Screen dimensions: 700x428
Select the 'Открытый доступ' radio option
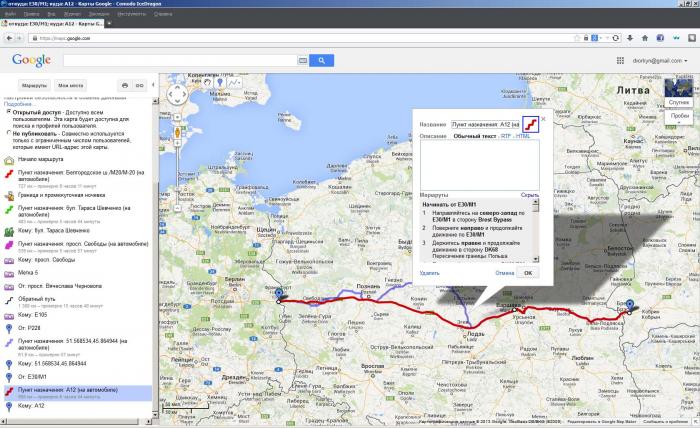point(8,113)
